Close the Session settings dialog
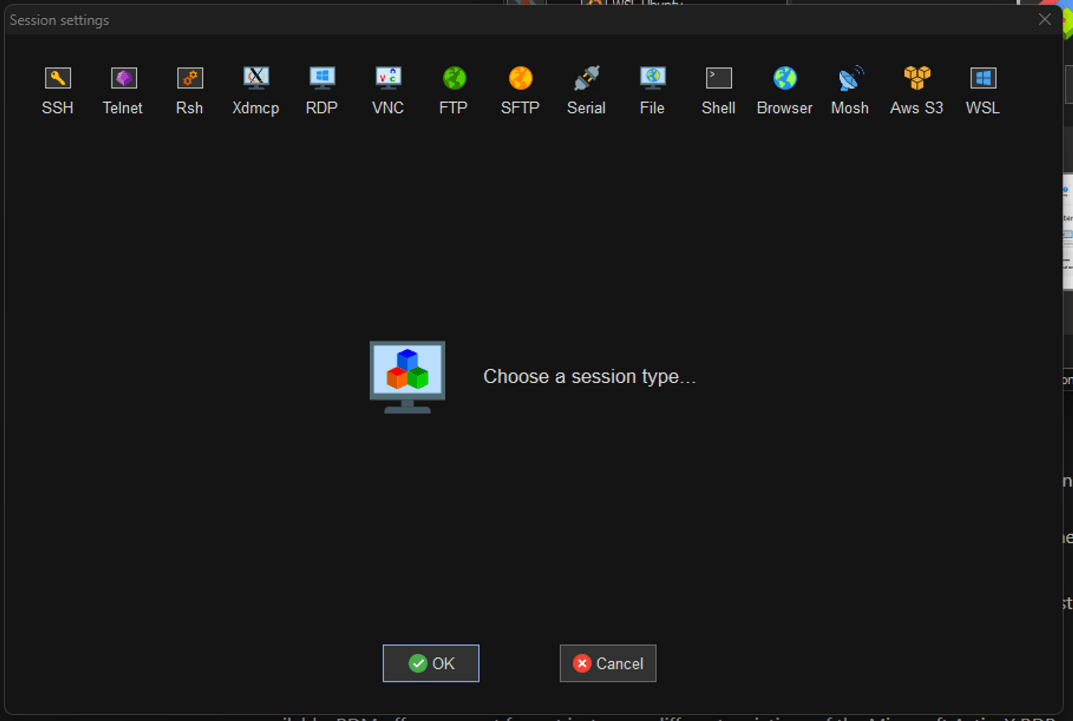Image resolution: width=1073 pixels, height=721 pixels. point(1045,19)
